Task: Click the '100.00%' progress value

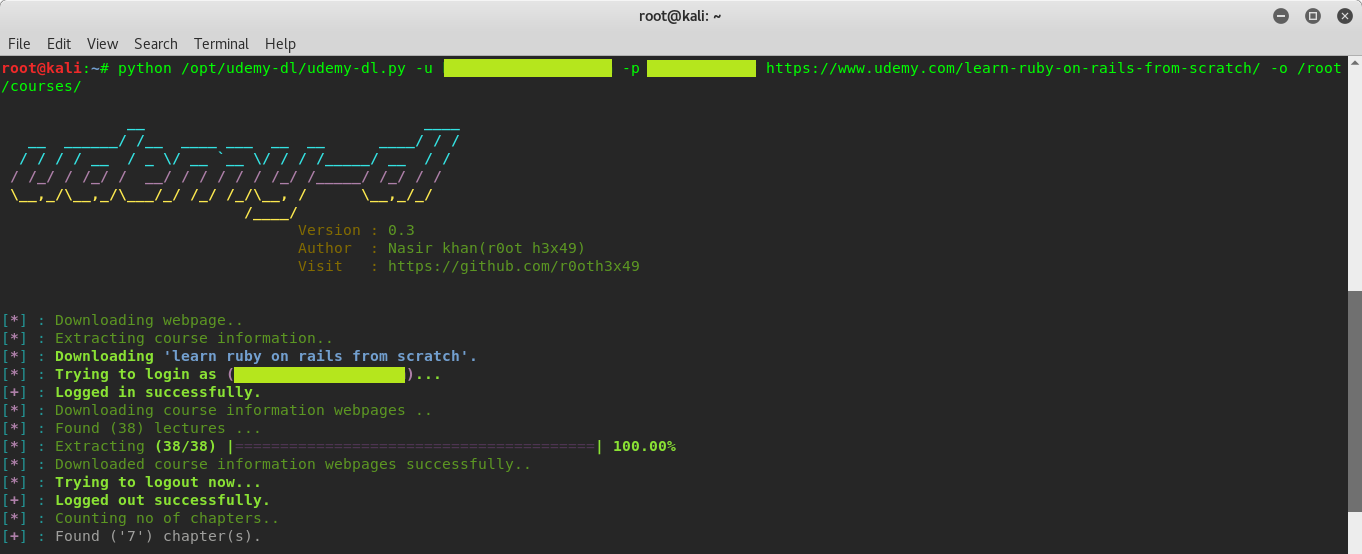Action: click(644, 446)
